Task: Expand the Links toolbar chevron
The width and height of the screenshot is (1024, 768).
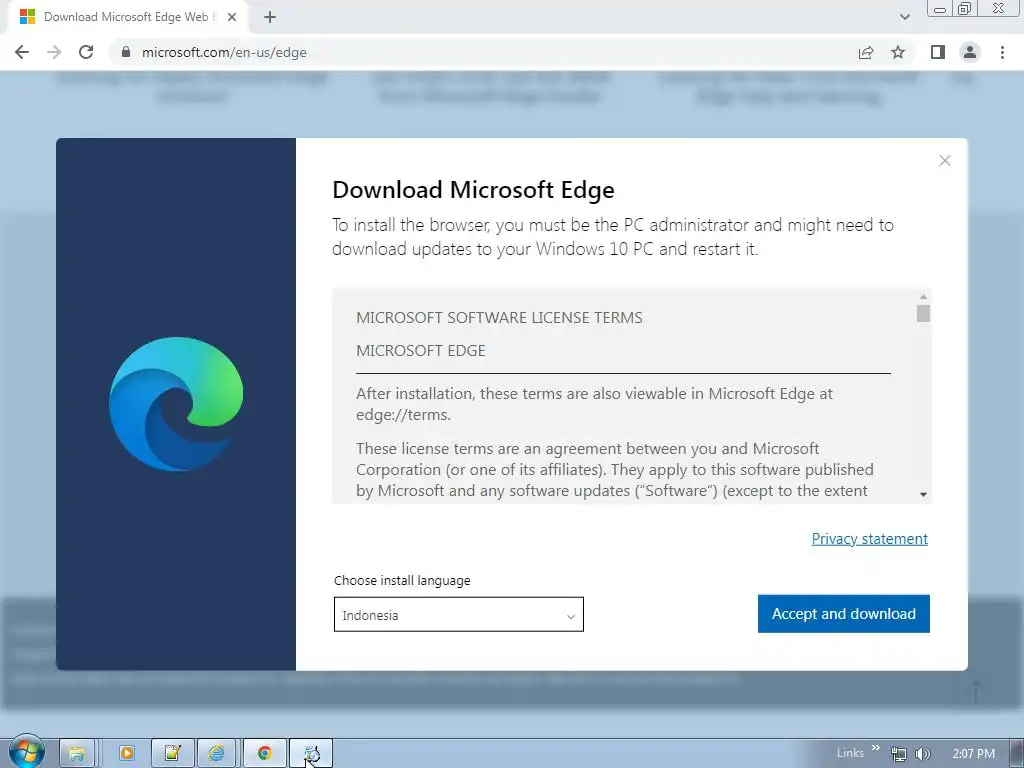Action: click(x=875, y=748)
